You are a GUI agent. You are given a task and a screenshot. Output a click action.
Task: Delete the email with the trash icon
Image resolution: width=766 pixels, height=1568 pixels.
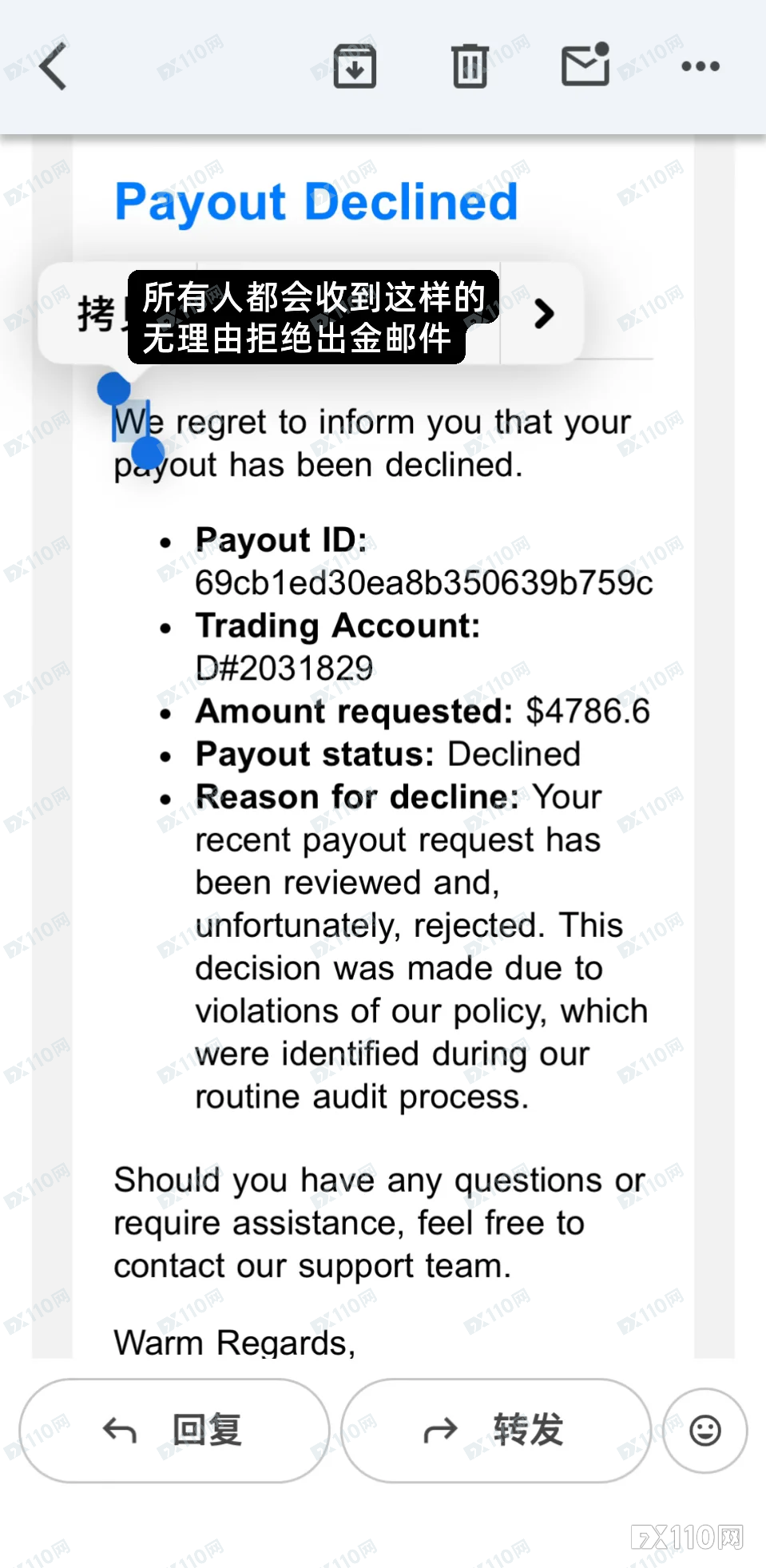pos(470,66)
